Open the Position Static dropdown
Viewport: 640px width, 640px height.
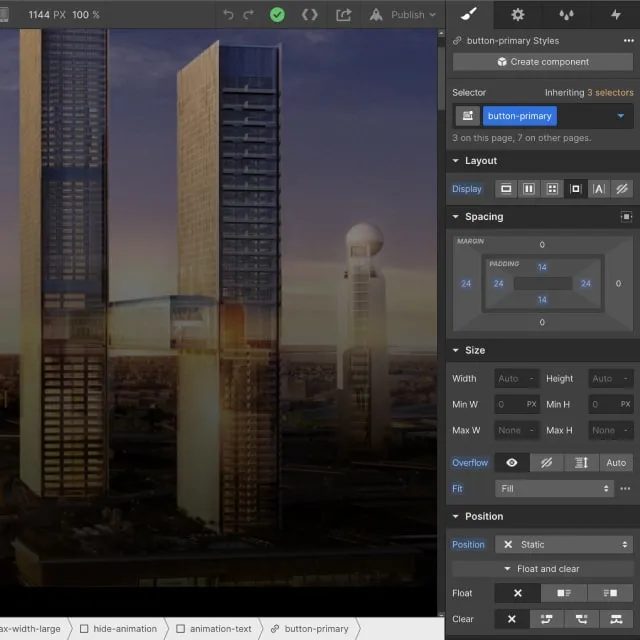coord(564,545)
